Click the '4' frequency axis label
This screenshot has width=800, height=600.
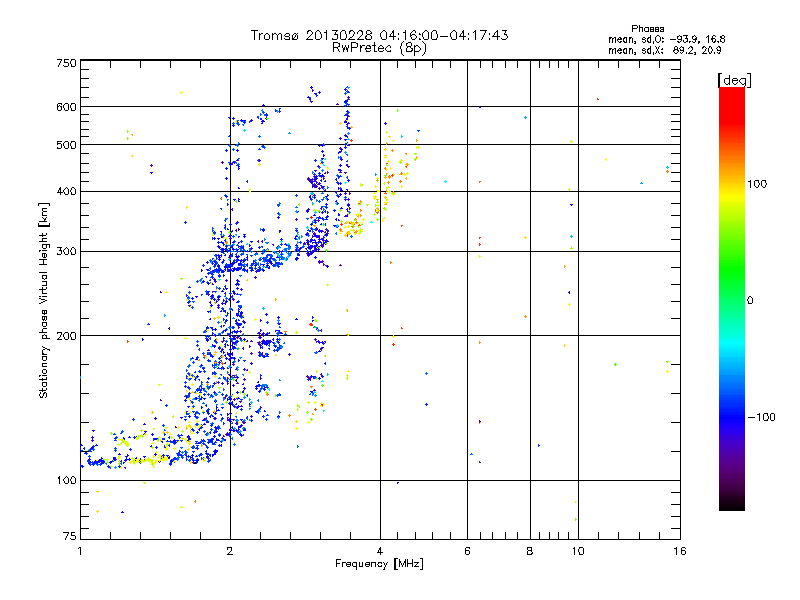coord(380,551)
